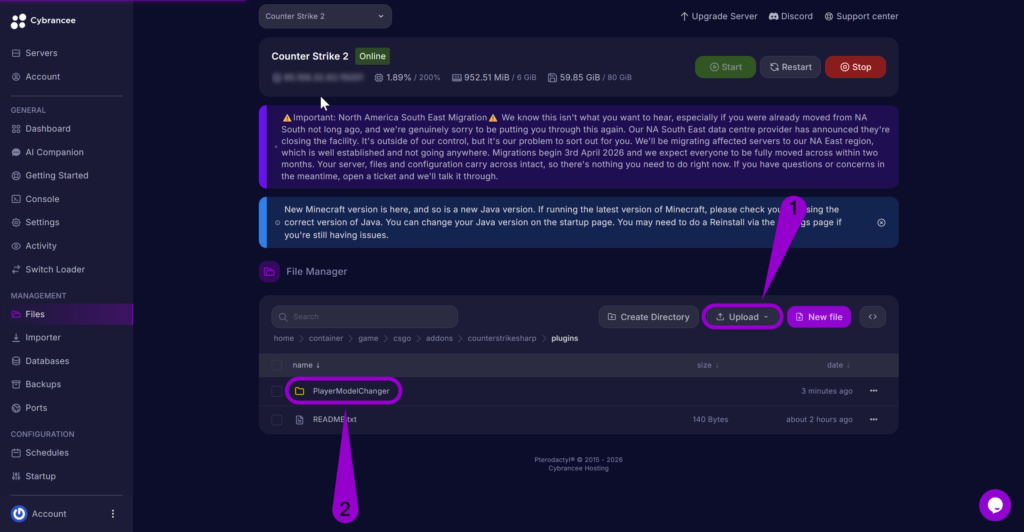1024x532 pixels.
Task: Open the Upload dropdown
Action: [743, 317]
